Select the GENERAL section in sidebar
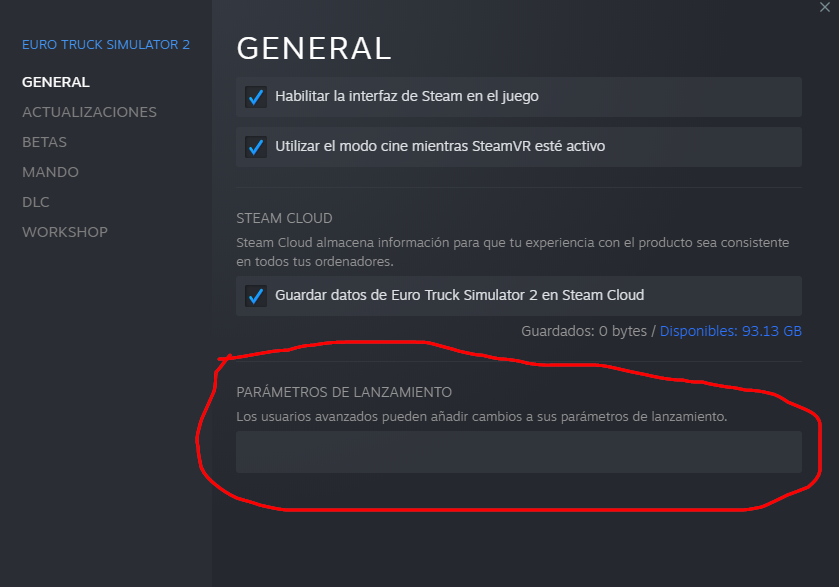 56,82
